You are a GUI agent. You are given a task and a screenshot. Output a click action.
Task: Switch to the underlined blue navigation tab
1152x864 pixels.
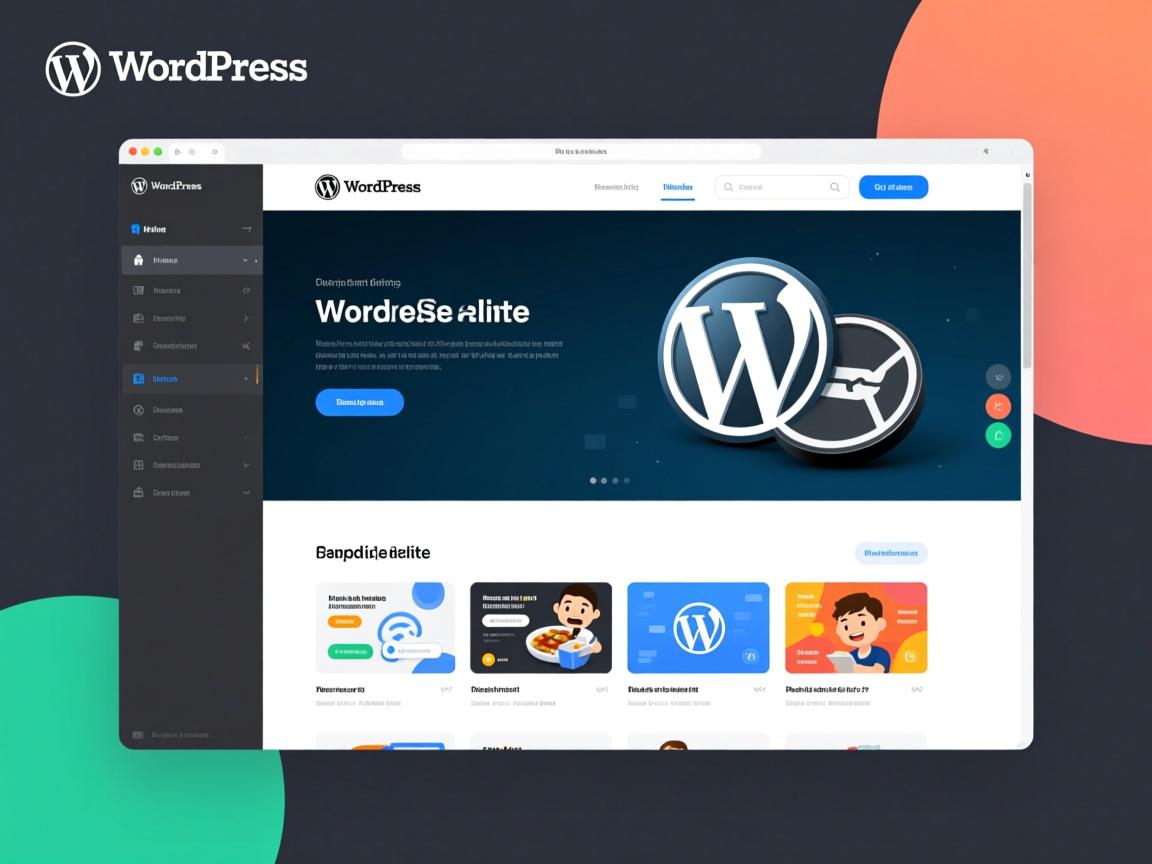click(678, 187)
